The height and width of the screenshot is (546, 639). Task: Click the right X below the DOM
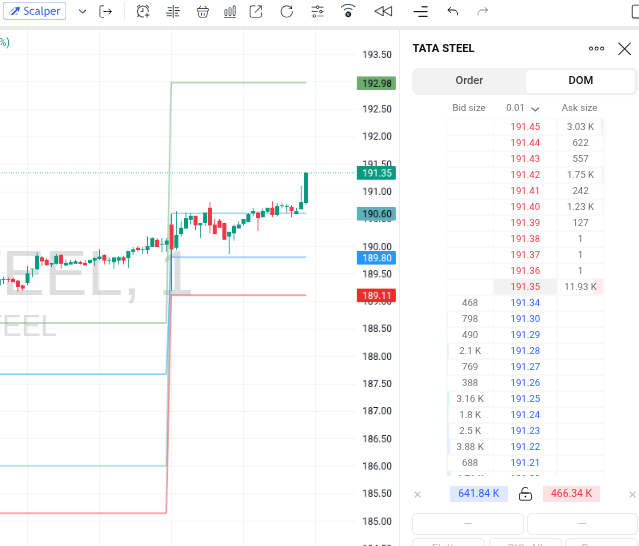(x=632, y=495)
